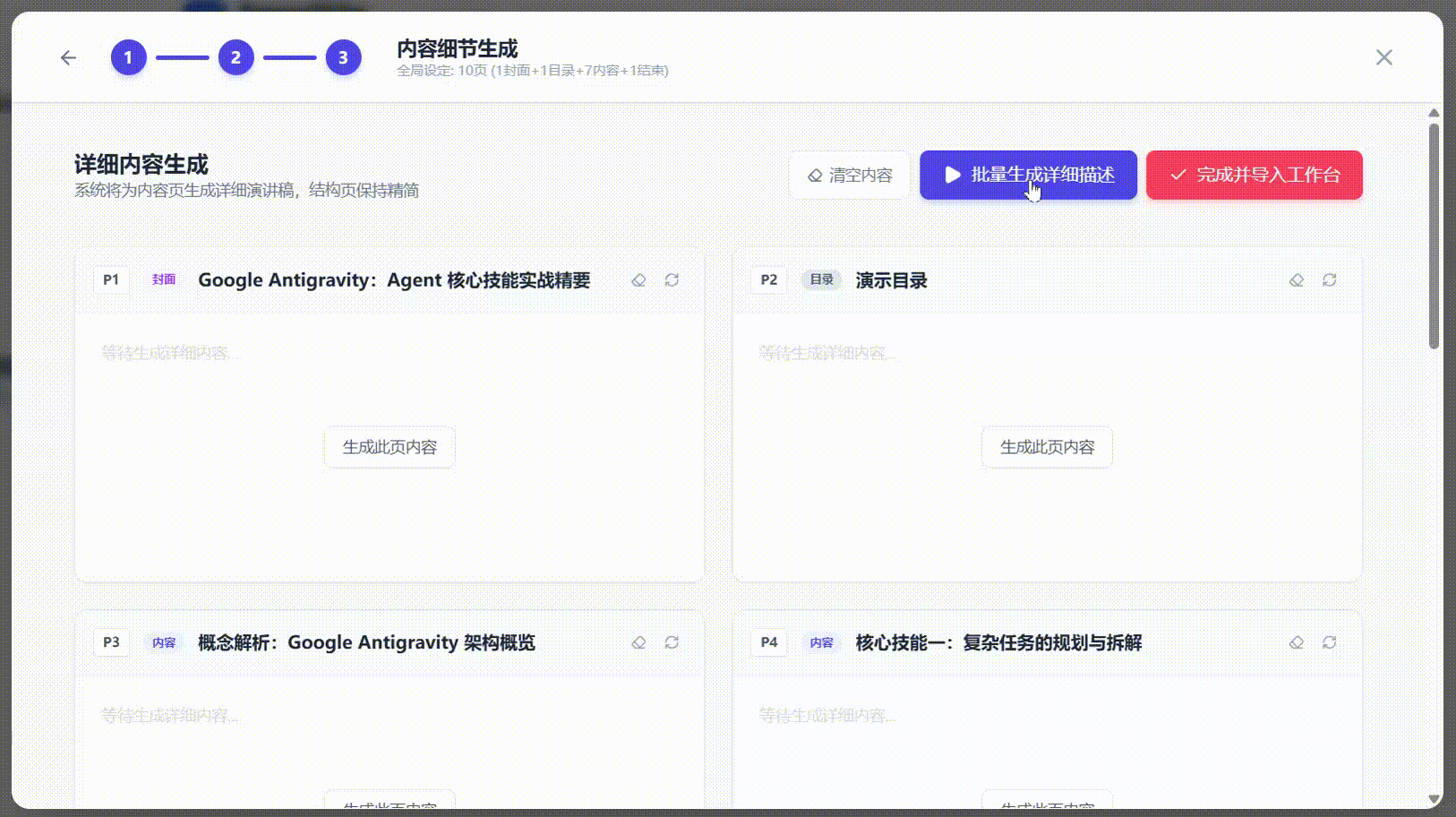Click the P1 page number badge
This screenshot has width=1456, height=817.
[x=111, y=279]
